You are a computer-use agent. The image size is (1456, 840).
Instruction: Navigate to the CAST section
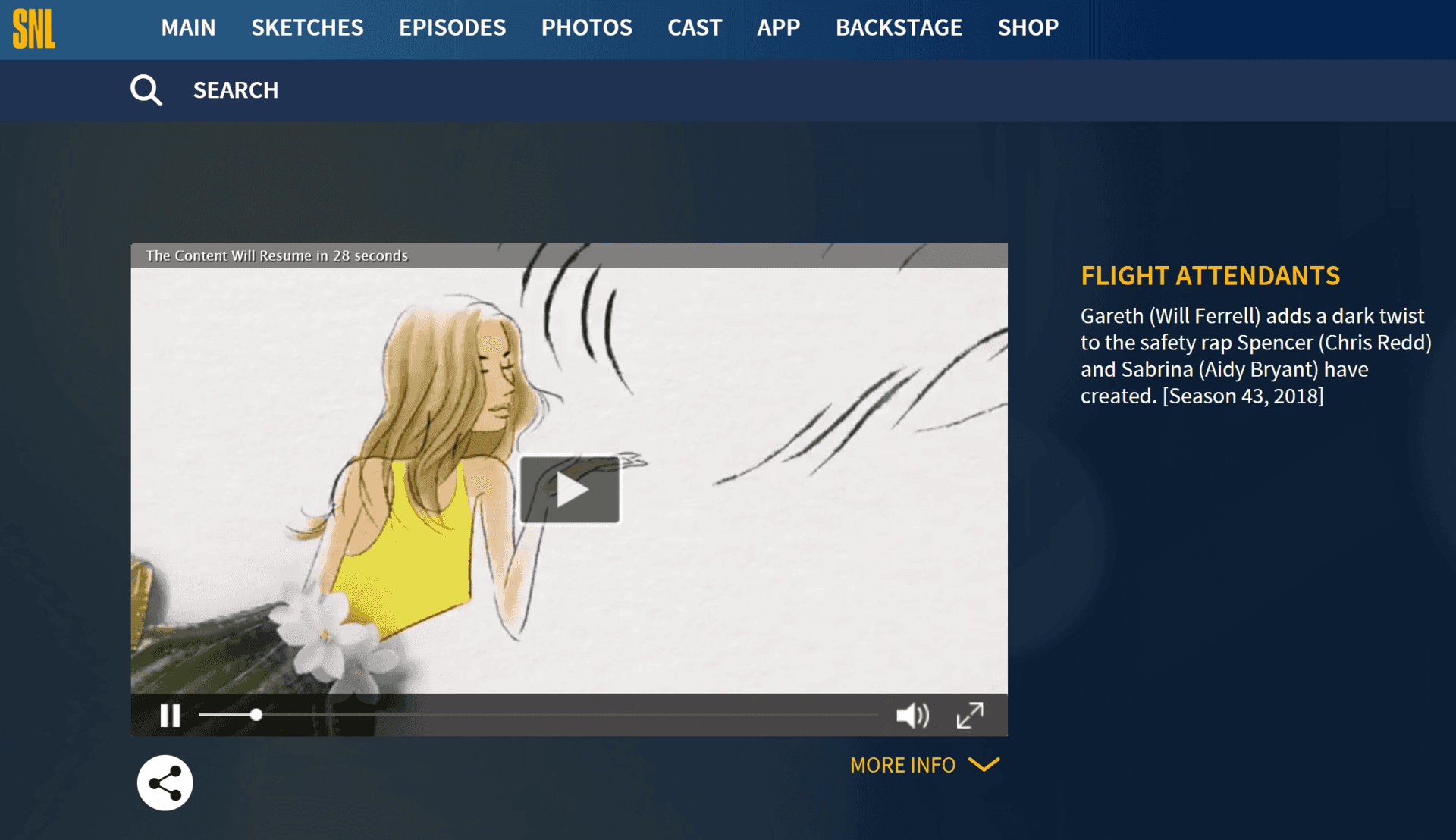[694, 27]
